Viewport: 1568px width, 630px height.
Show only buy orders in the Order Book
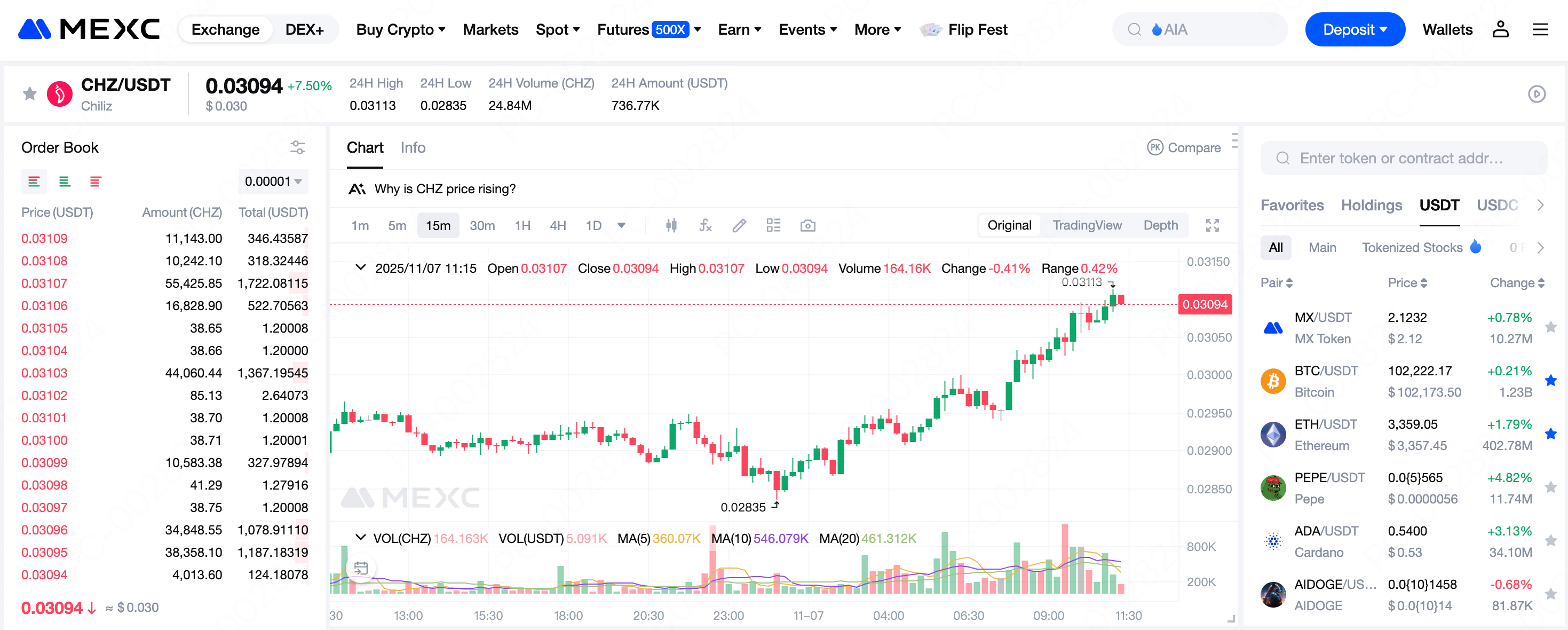[65, 182]
